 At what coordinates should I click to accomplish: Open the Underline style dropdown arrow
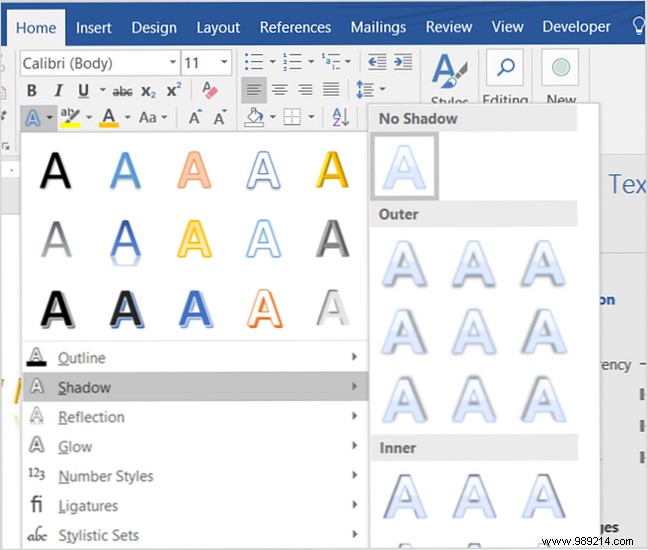tap(102, 90)
